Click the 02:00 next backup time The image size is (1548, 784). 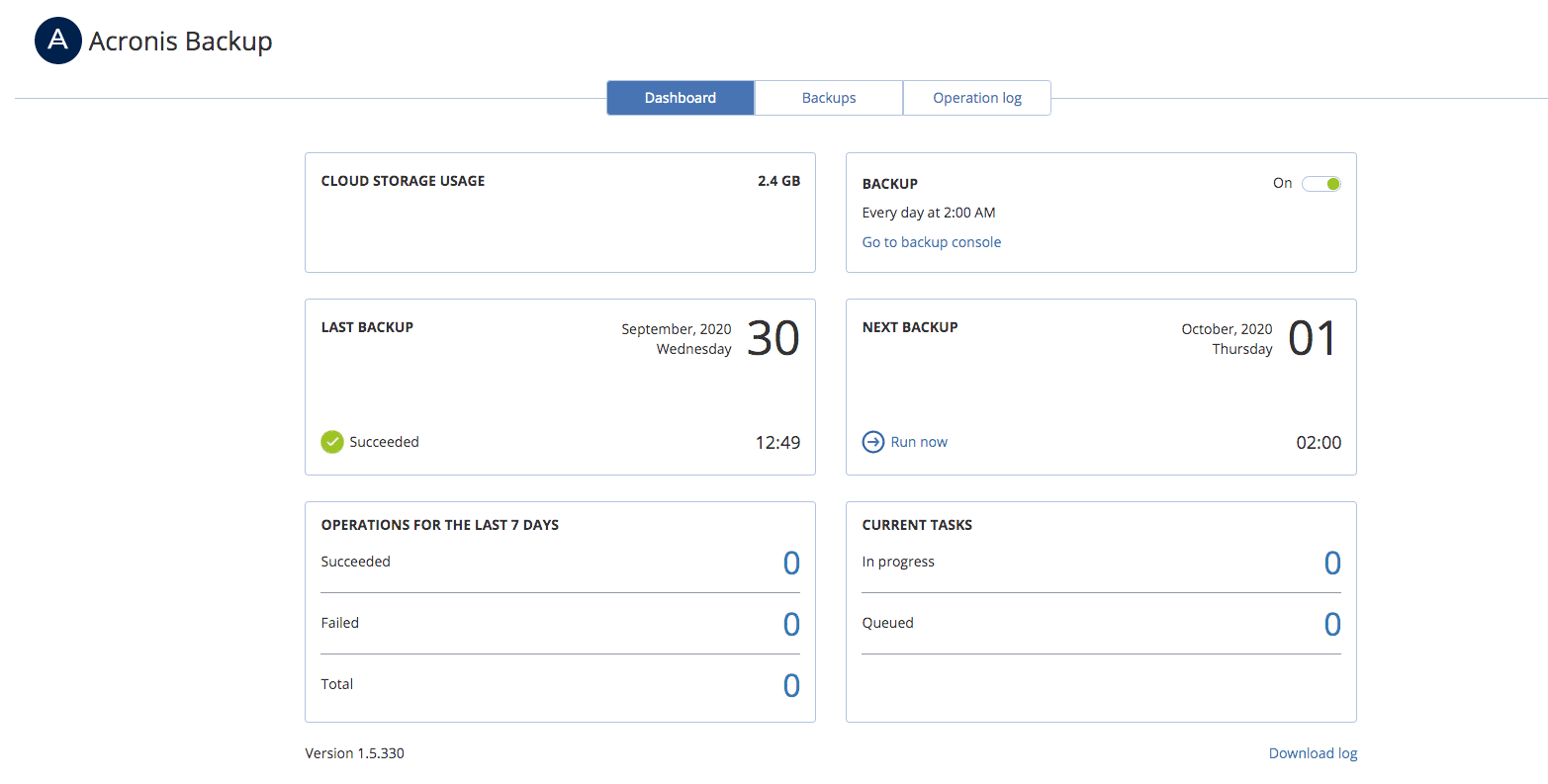[1320, 443]
